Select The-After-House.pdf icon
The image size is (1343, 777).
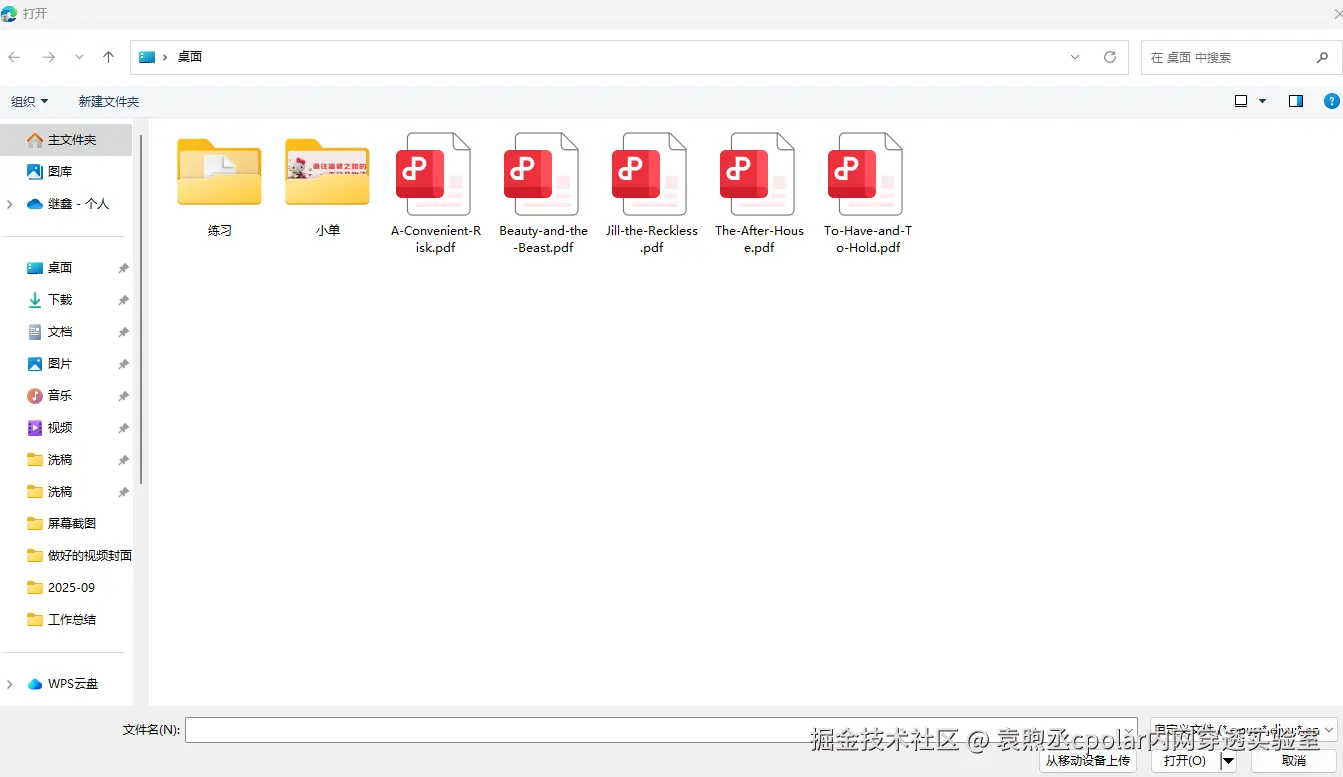pyautogui.click(x=758, y=175)
